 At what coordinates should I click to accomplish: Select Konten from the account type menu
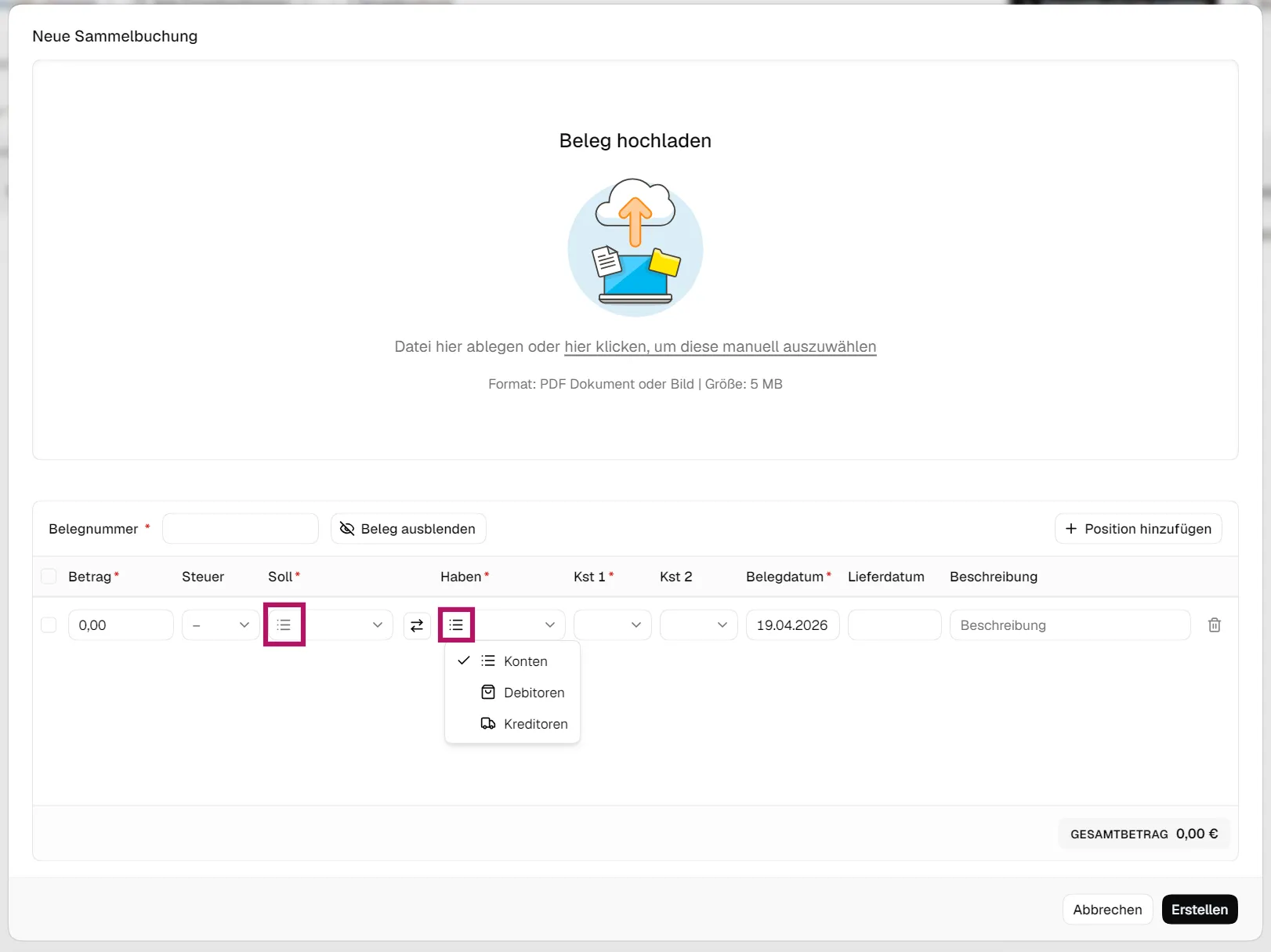[525, 661]
